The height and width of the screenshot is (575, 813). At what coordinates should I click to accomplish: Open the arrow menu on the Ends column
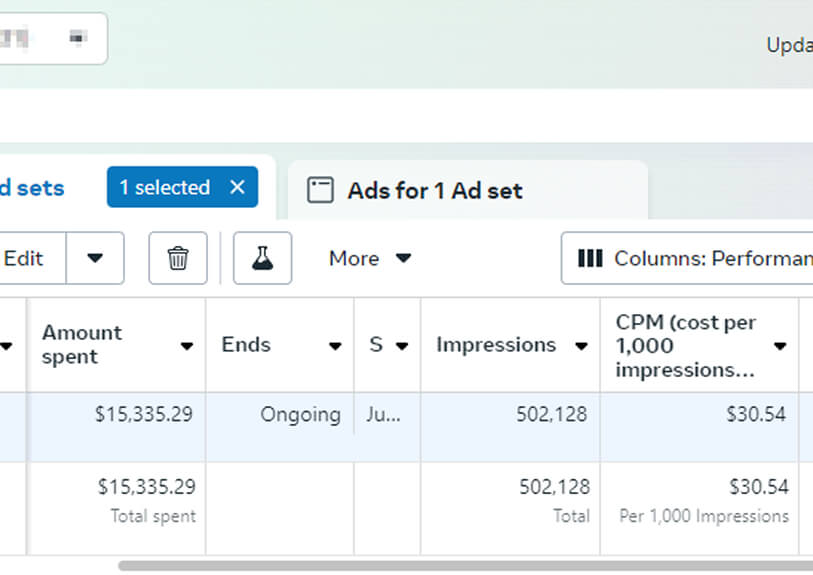[x=335, y=346]
